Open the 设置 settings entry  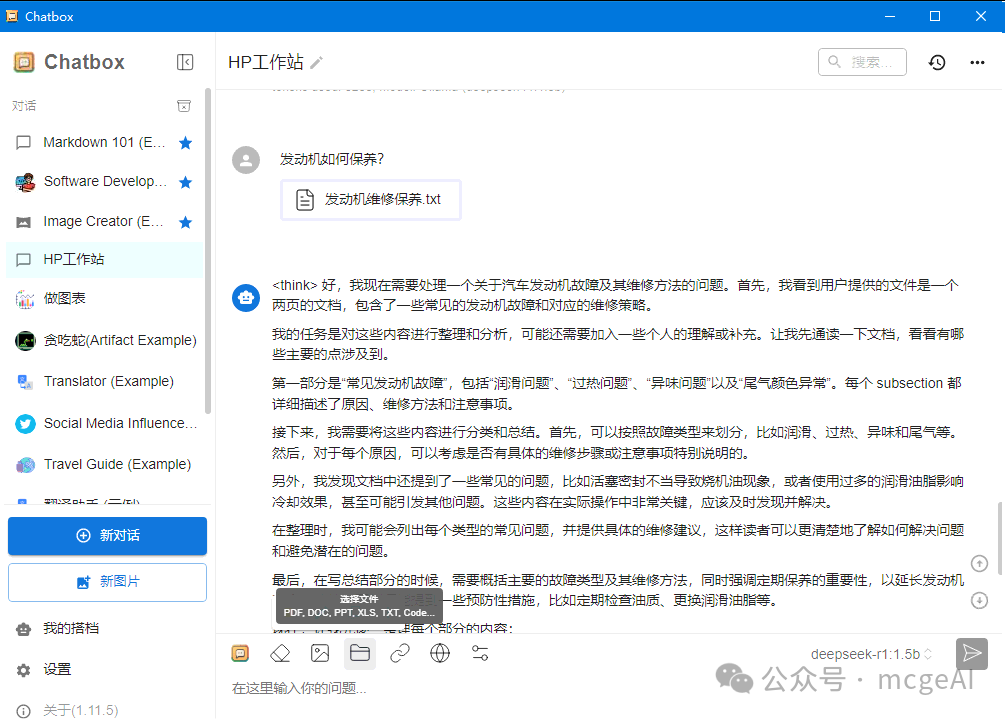coord(57,671)
